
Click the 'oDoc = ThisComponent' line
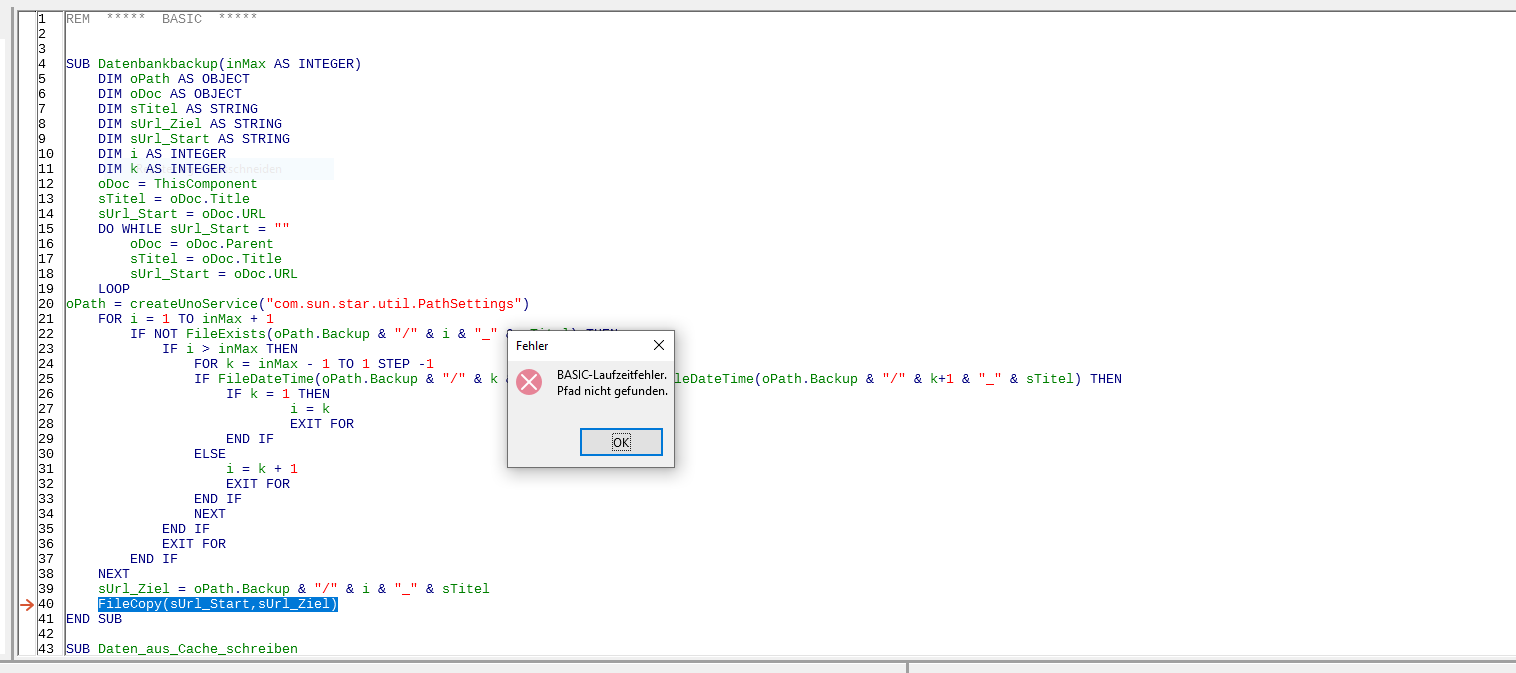tap(178, 184)
